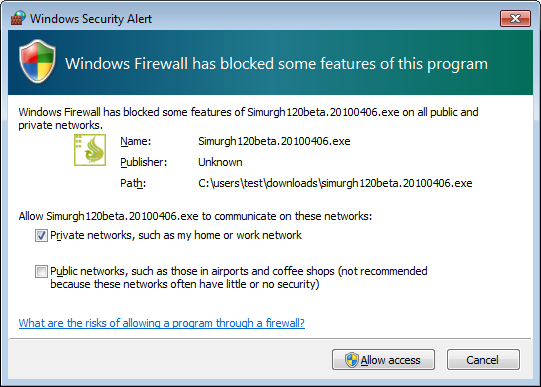The width and height of the screenshot is (541, 387).
Task: Allow access for Simurgh through the firewall
Action: 383,360
